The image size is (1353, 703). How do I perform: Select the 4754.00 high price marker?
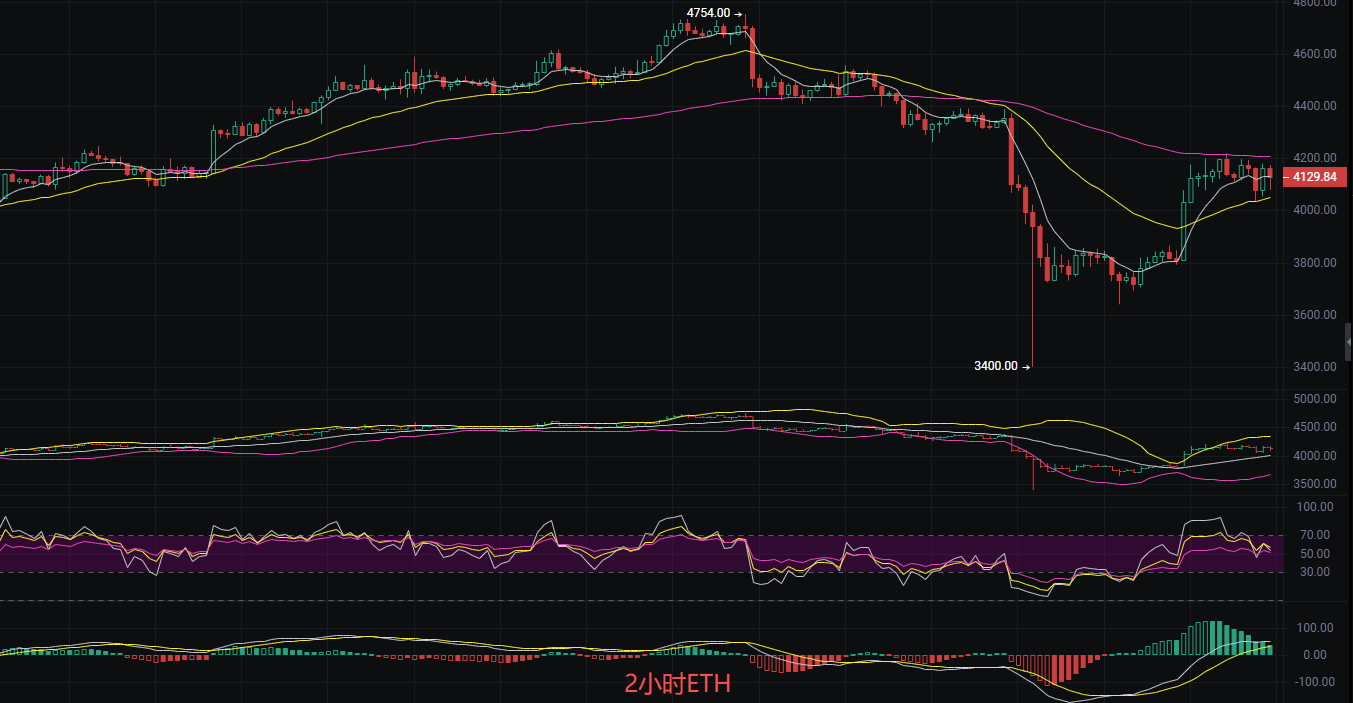(710, 14)
